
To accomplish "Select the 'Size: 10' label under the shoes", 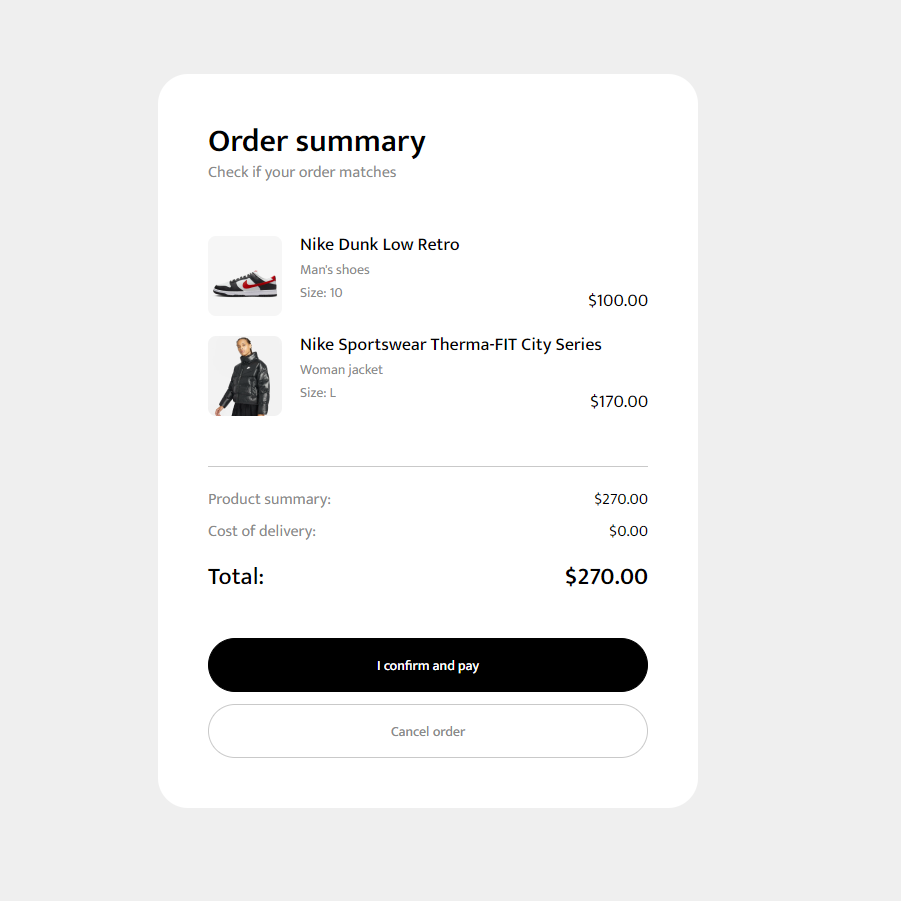I will click(320, 292).
